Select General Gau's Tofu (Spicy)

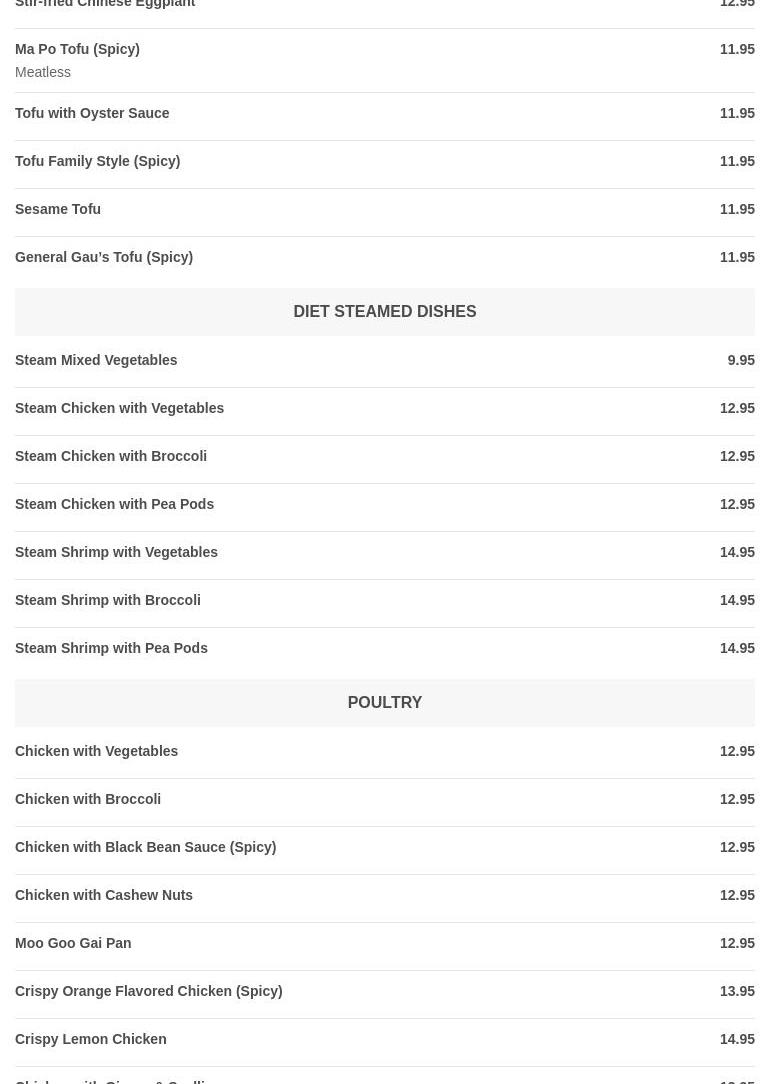click(104, 257)
